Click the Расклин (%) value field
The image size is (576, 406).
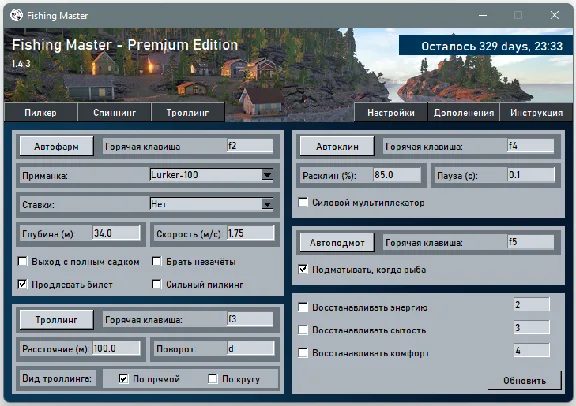click(397, 175)
